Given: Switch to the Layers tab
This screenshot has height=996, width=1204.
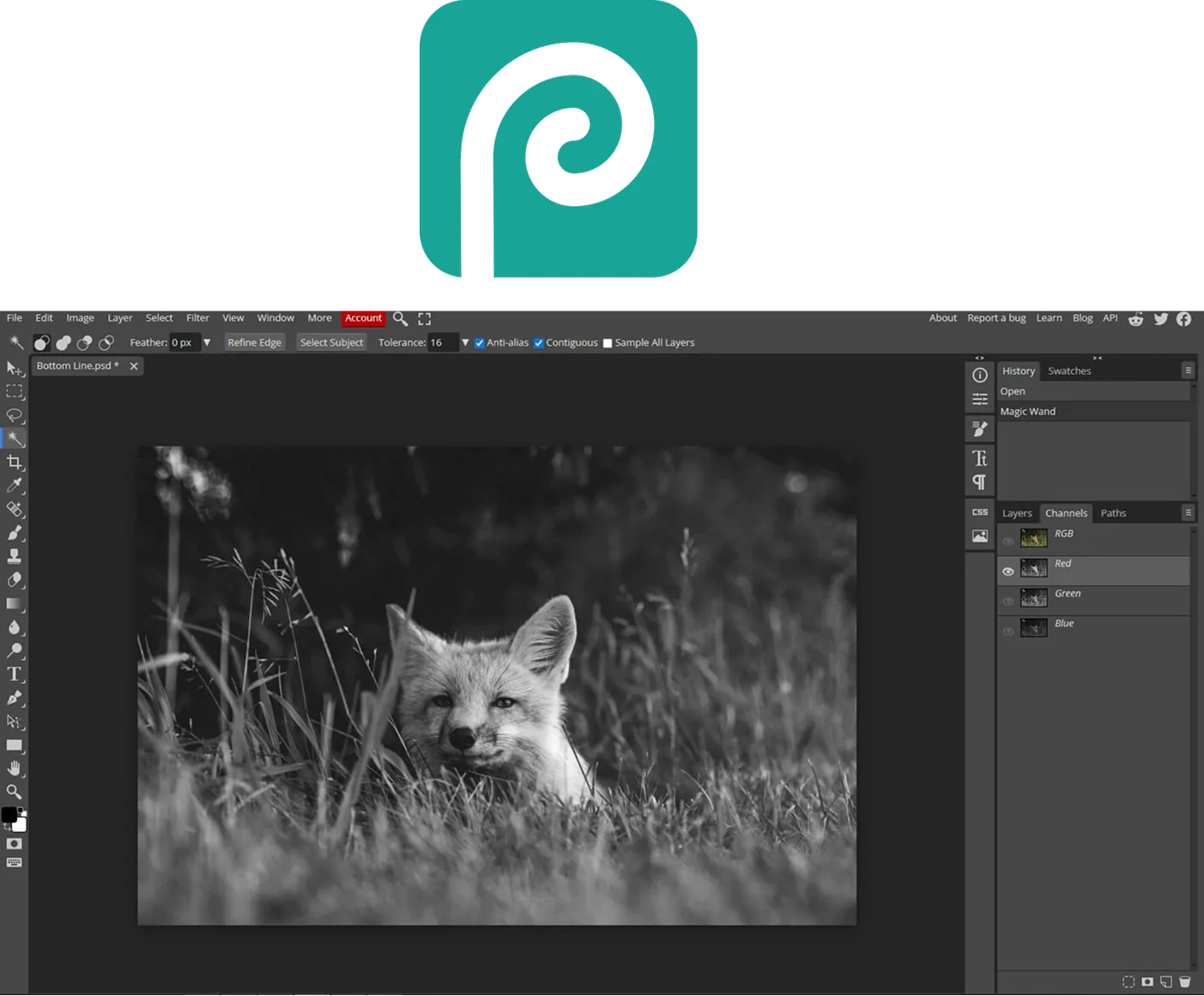Looking at the screenshot, I should (x=1017, y=514).
